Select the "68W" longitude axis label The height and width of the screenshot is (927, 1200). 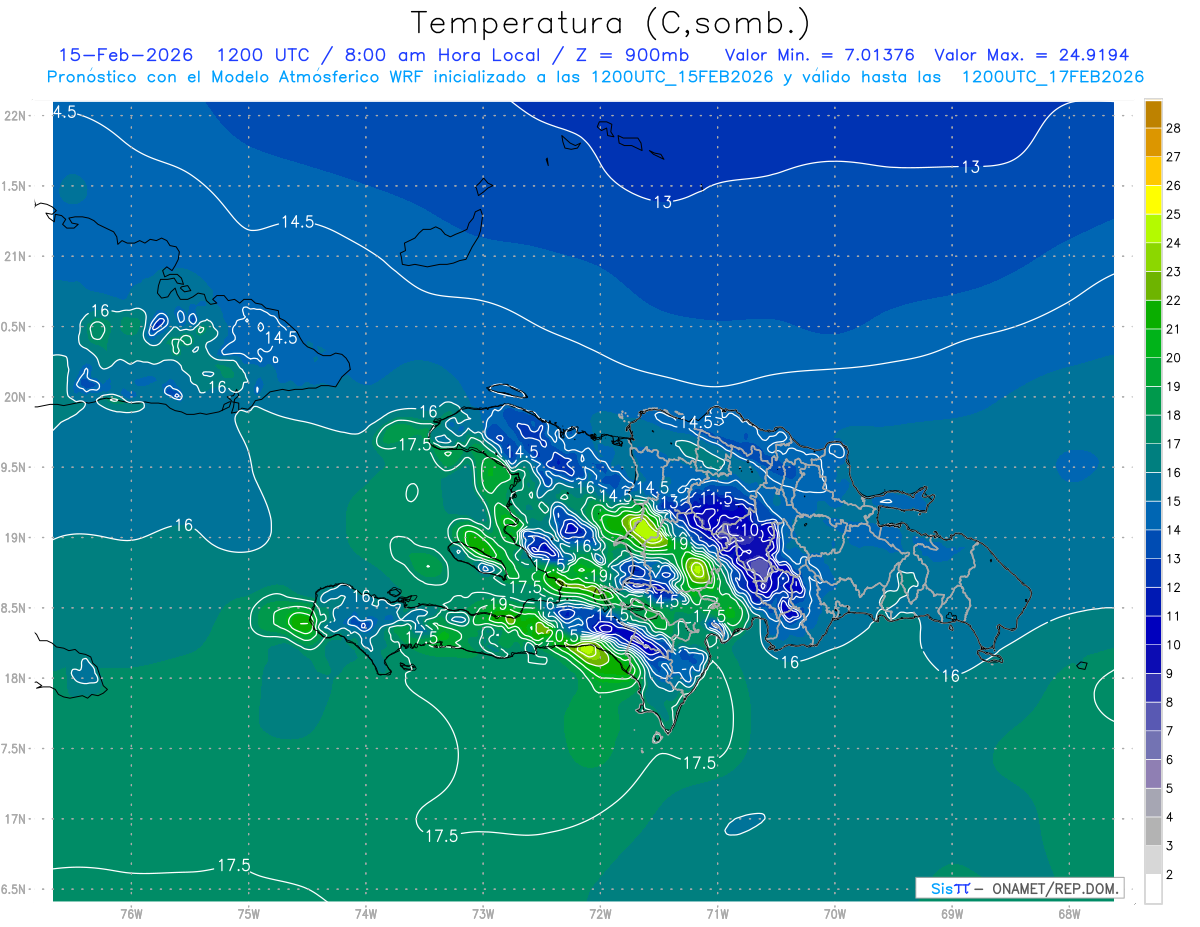point(1068,913)
